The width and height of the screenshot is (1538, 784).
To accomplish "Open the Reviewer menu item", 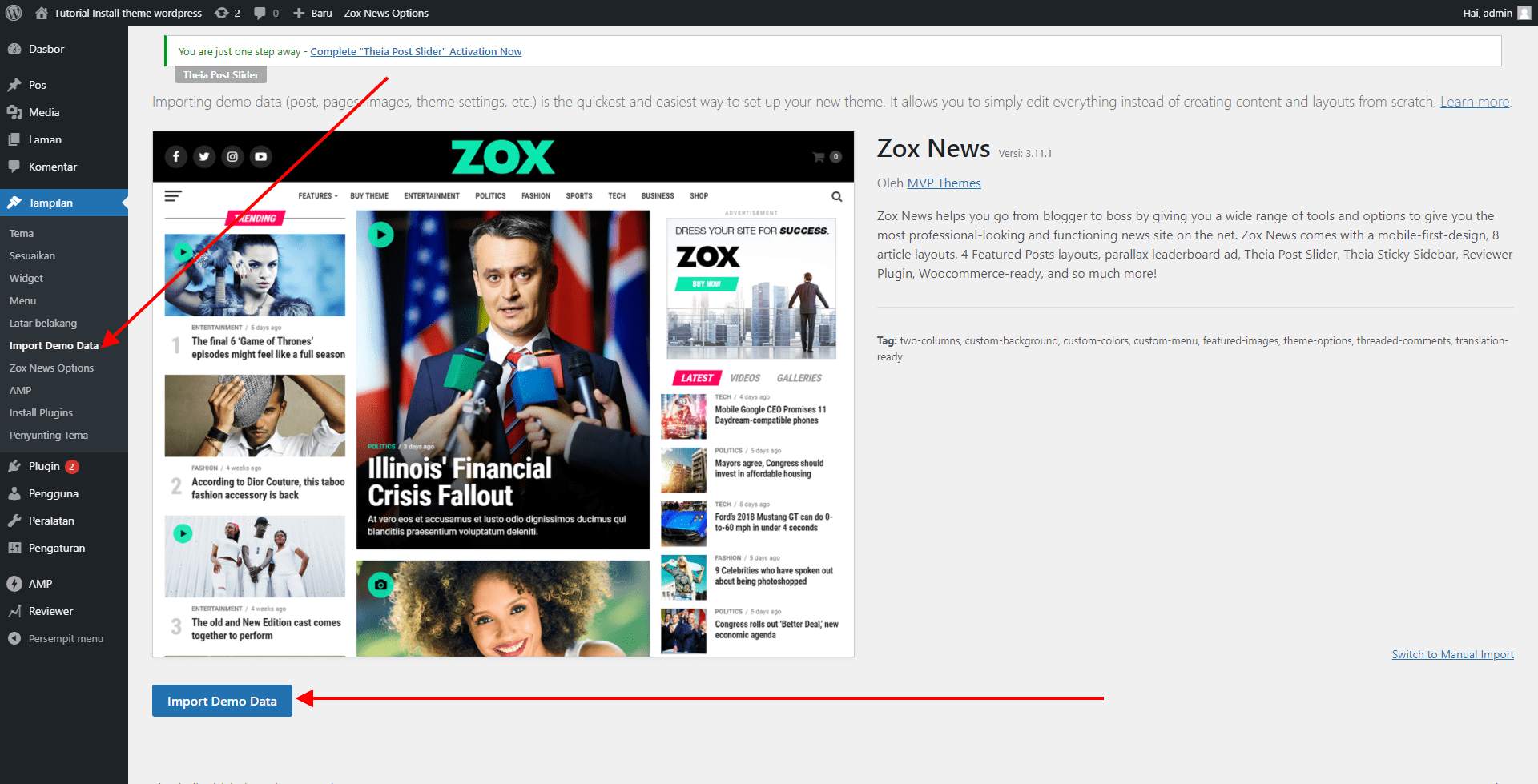I will point(50,611).
